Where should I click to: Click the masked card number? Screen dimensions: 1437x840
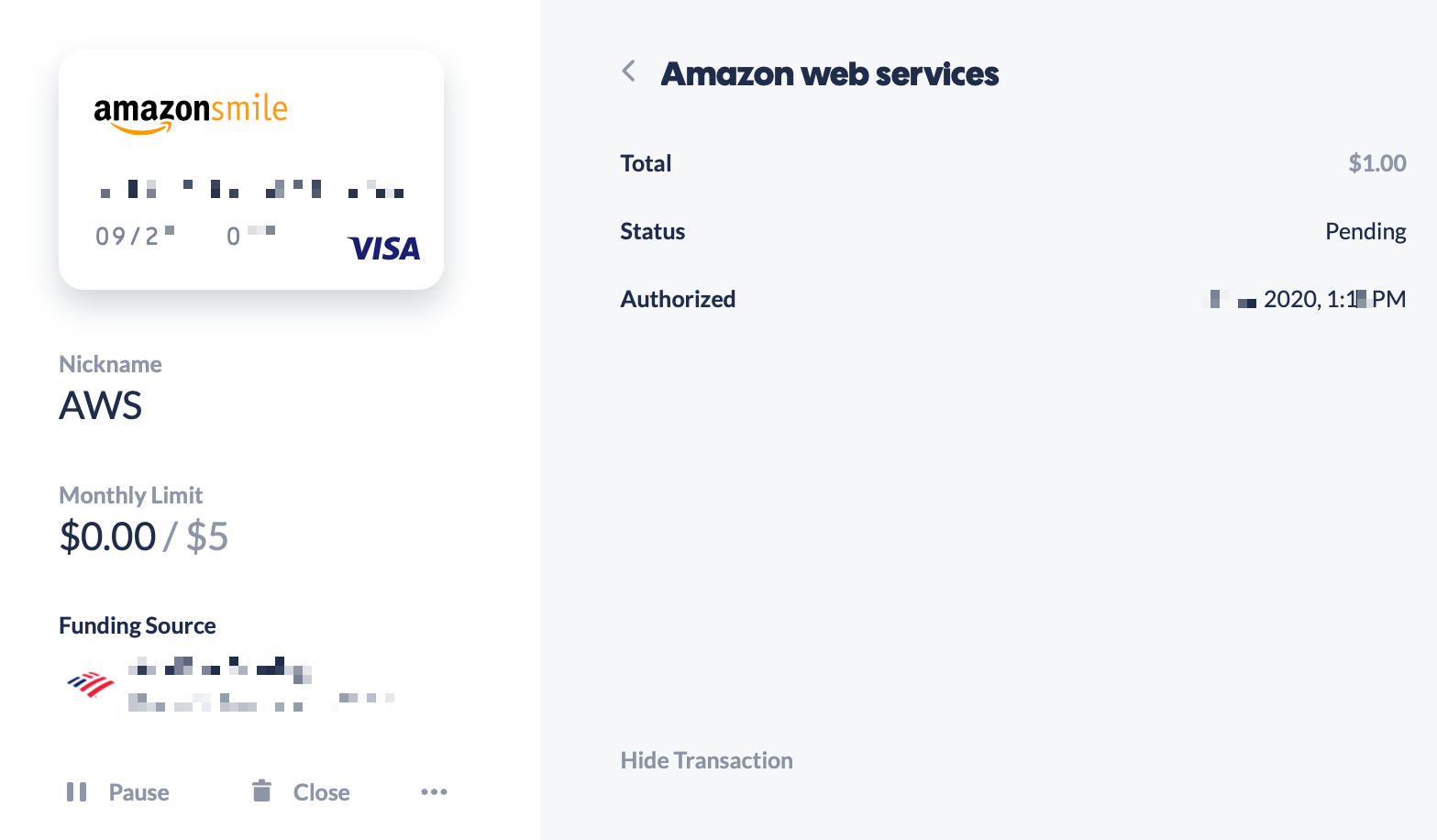click(x=252, y=189)
